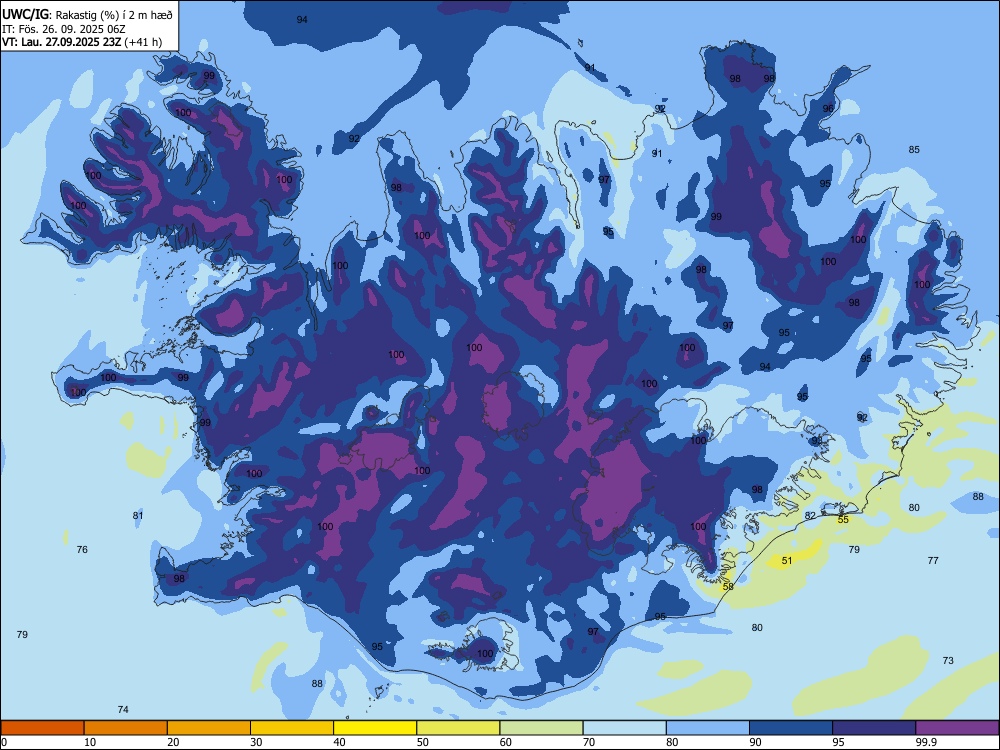Image resolution: width=1000 pixels, height=750 pixels.
Task: Click the light orange 20–30 legend swatch
Action: pyautogui.click(x=209, y=728)
